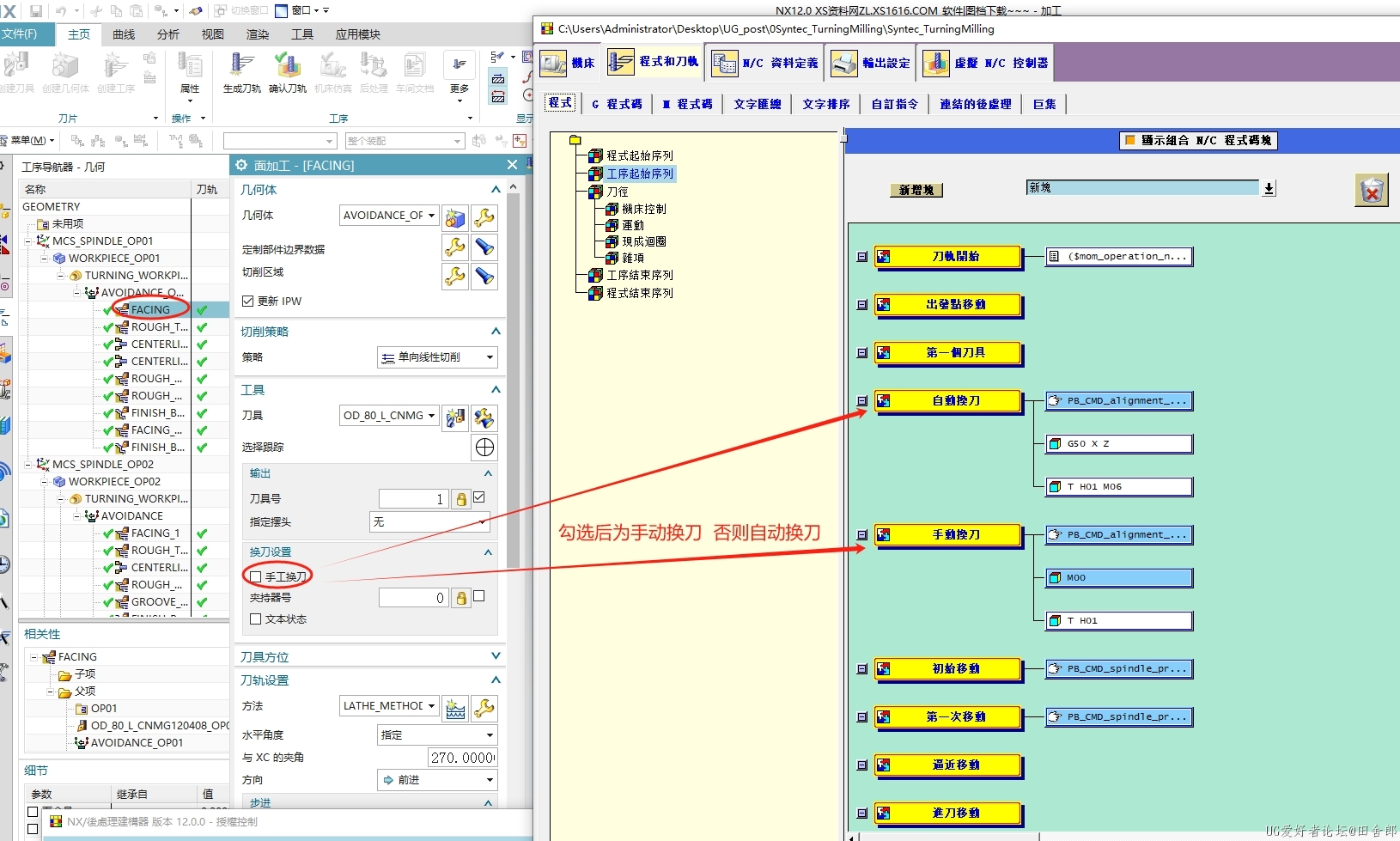The height and width of the screenshot is (841, 1400).
Task: Click the 輸出設定 printer icon tab
Action: pyautogui.click(x=844, y=63)
